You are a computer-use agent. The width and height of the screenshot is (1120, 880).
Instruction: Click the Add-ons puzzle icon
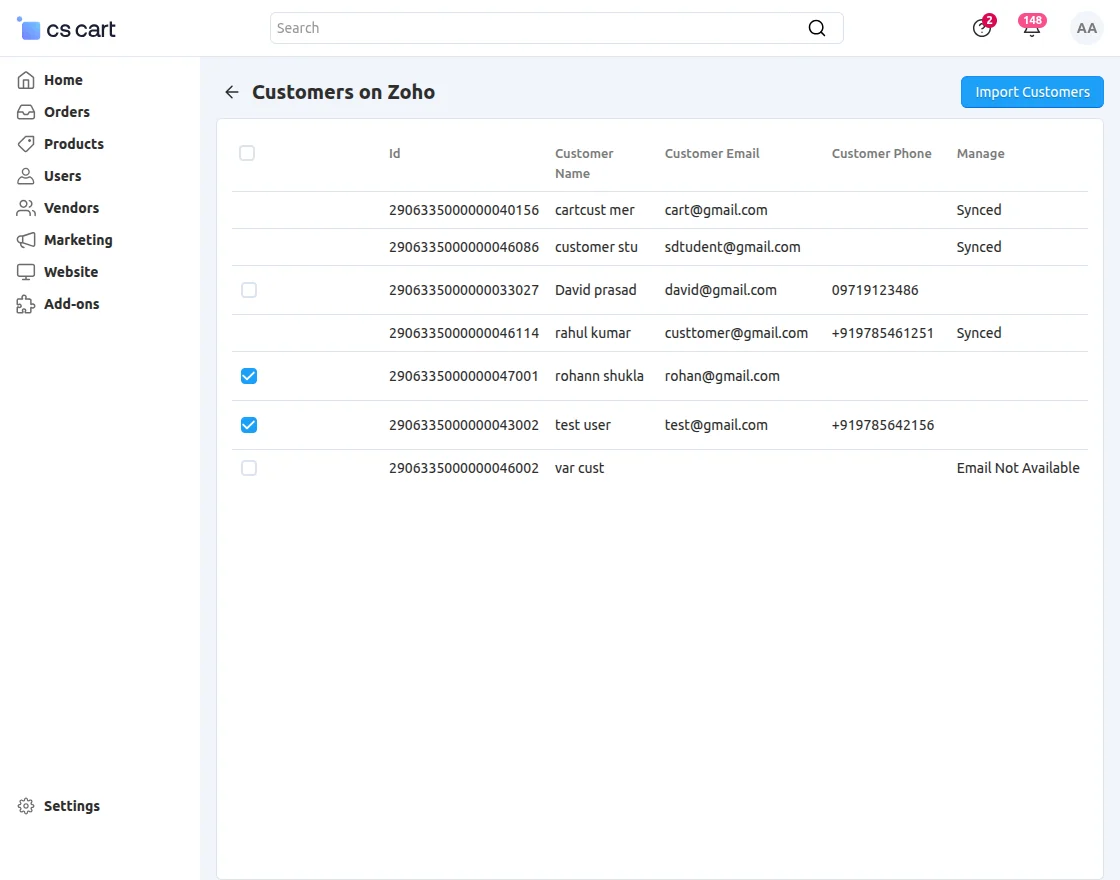coord(26,304)
